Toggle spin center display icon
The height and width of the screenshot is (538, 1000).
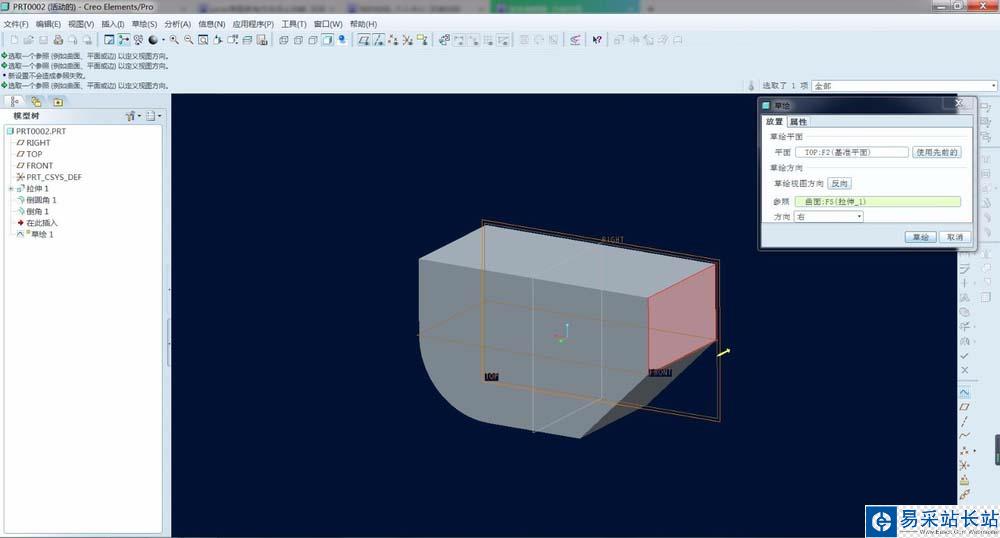[124, 40]
